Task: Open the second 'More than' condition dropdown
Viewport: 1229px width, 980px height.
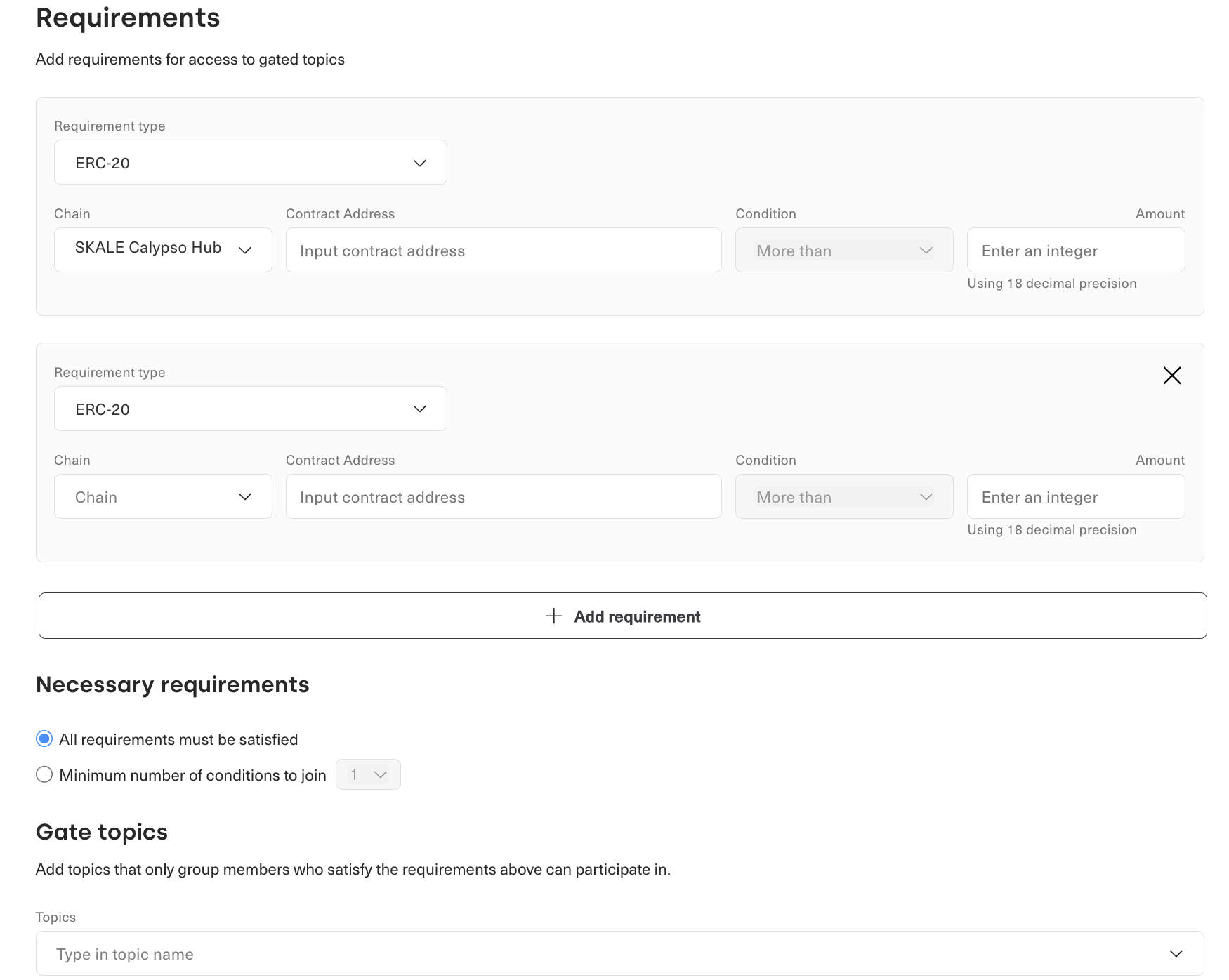Action: click(843, 497)
